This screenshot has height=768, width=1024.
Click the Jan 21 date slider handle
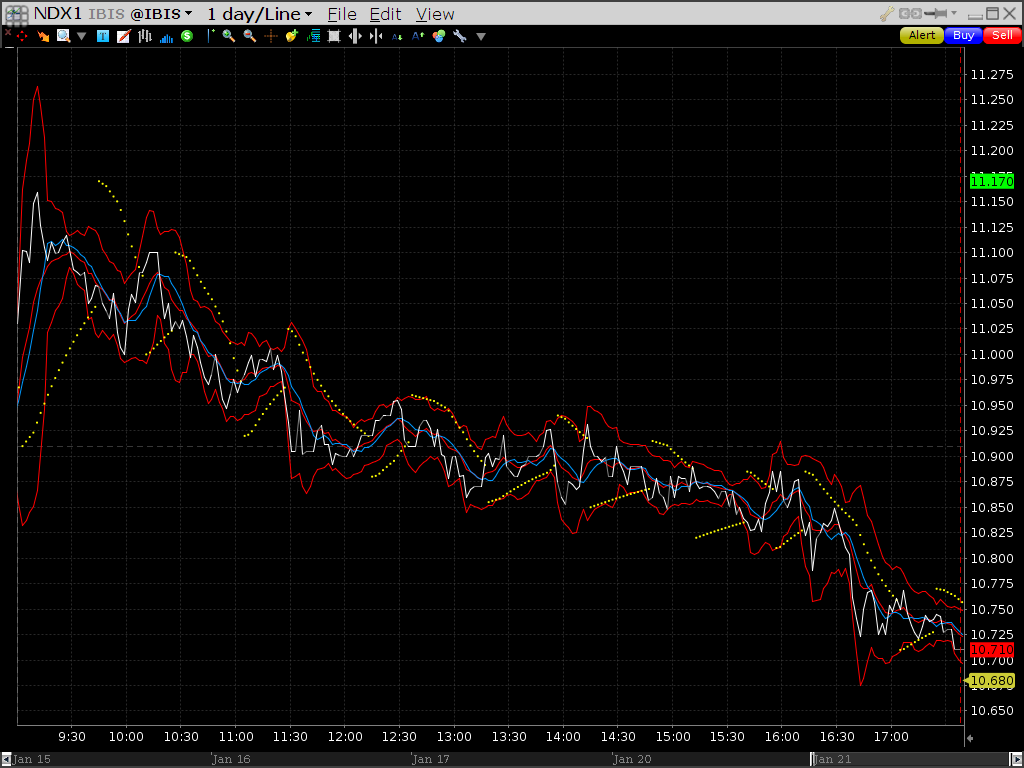[x=813, y=759]
